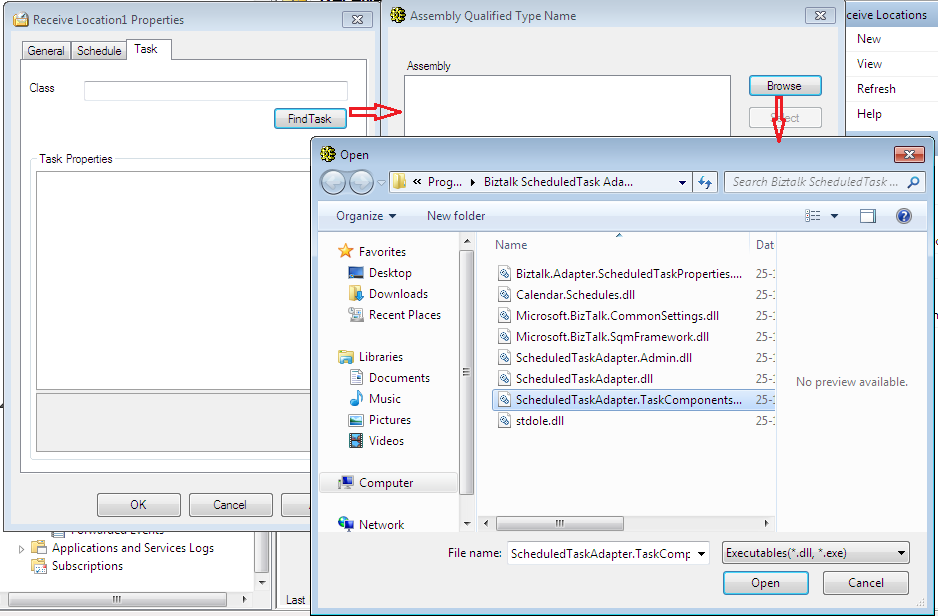Click the refresh icon beside address bar

[705, 182]
